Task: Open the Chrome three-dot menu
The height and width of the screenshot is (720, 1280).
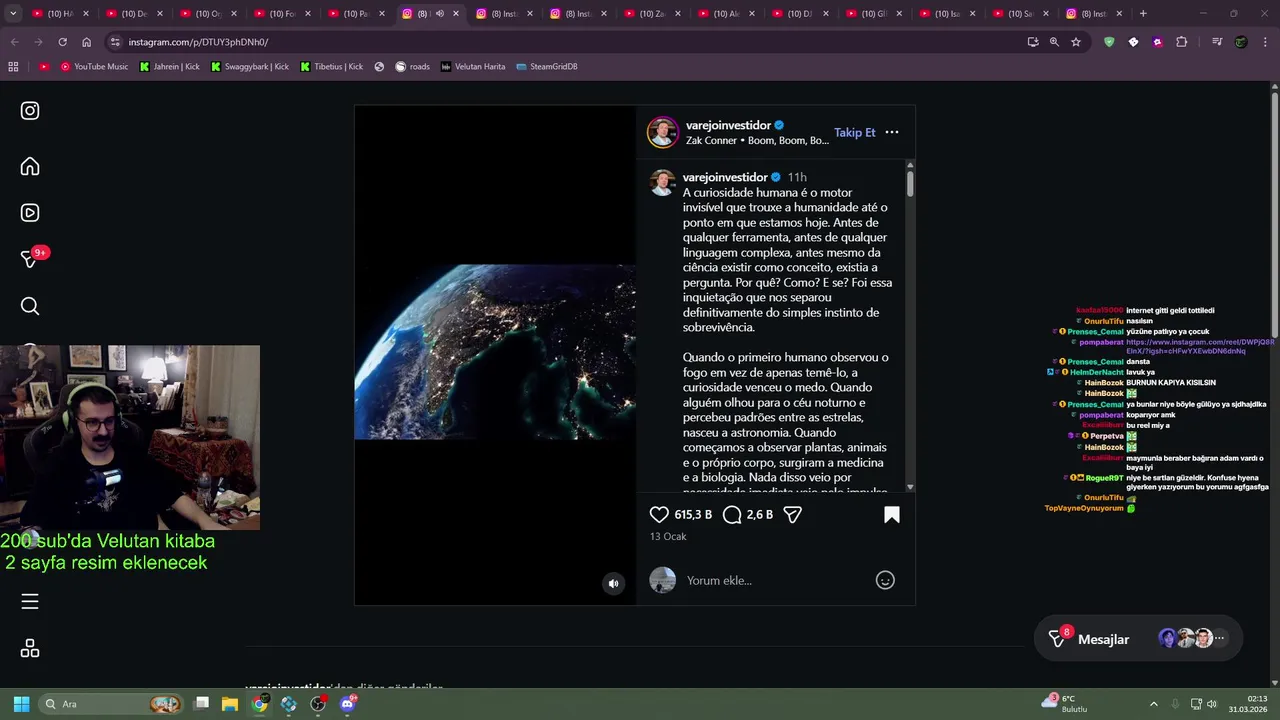Action: (1264, 42)
